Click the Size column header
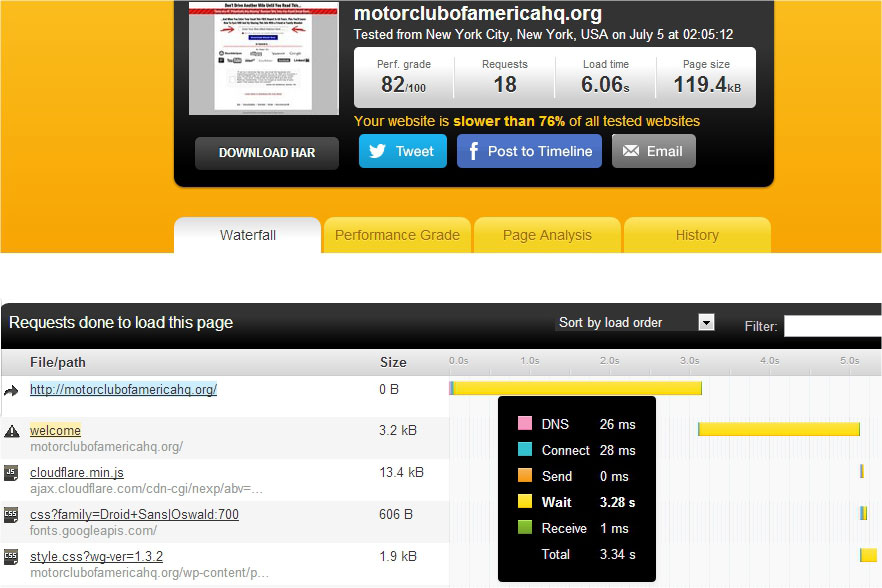 (393, 362)
